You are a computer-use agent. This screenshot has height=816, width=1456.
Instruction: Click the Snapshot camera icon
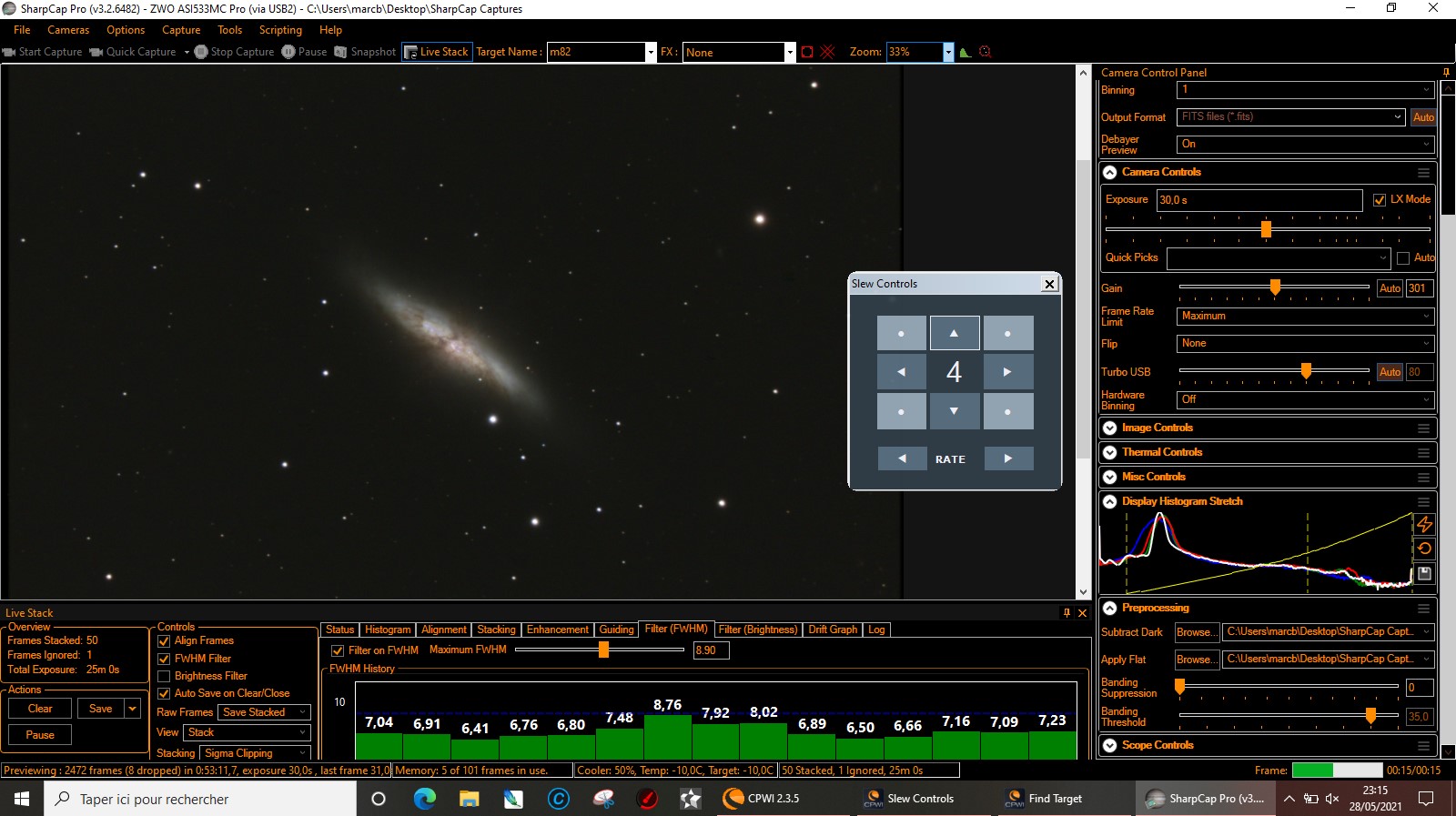(x=340, y=52)
